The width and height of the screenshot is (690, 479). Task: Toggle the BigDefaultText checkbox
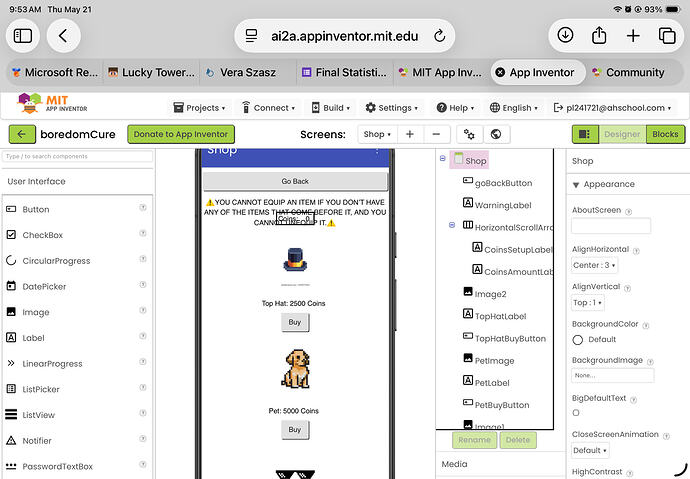(576, 413)
